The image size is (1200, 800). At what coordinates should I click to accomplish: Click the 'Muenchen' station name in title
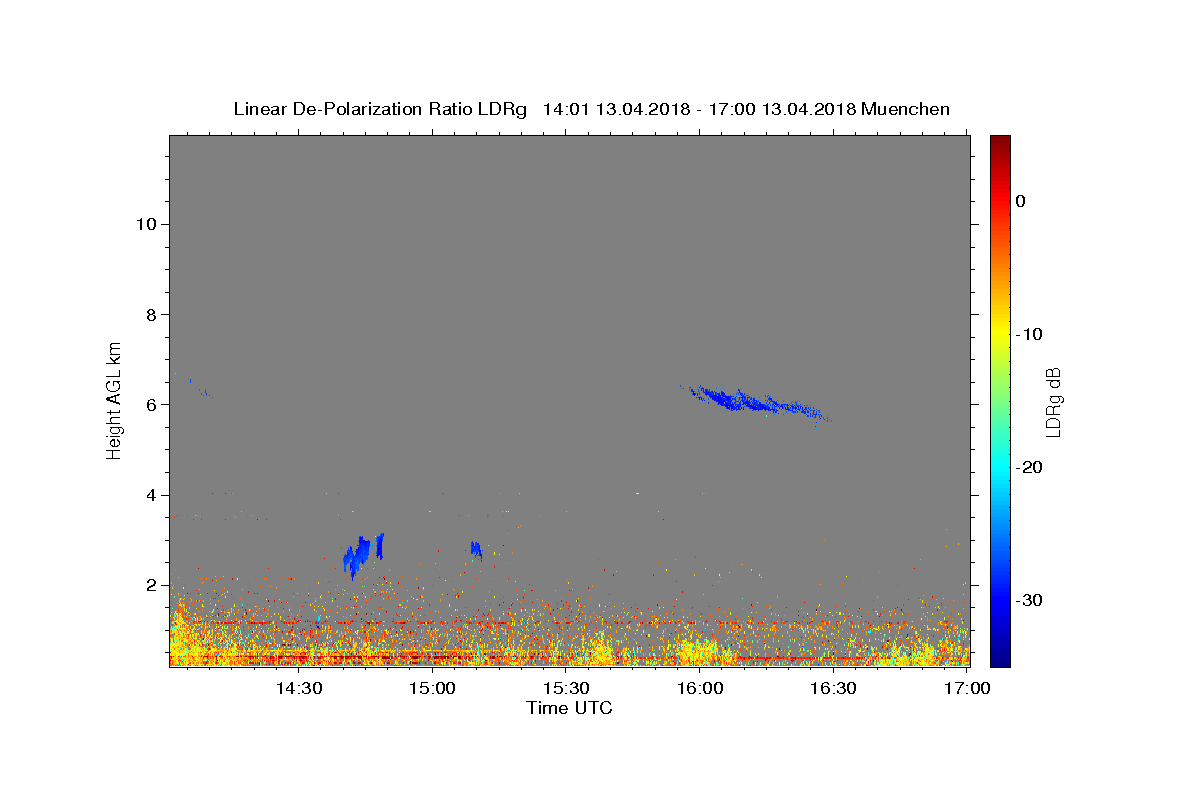click(905, 109)
